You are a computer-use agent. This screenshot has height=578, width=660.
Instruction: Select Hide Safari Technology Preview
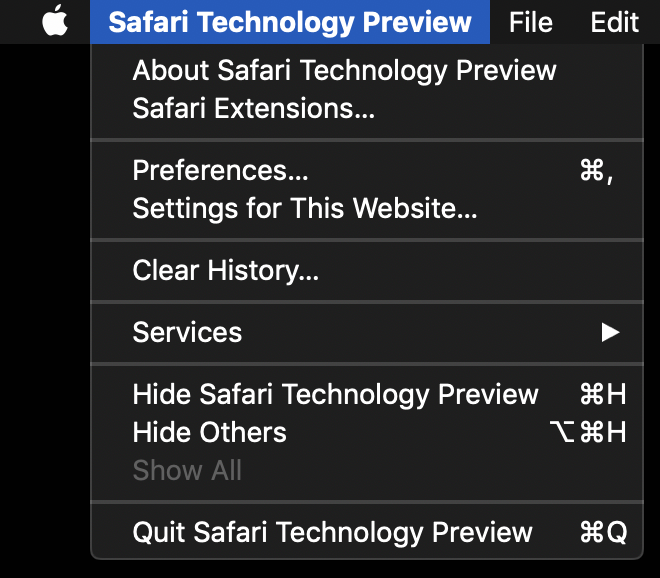tap(367, 394)
